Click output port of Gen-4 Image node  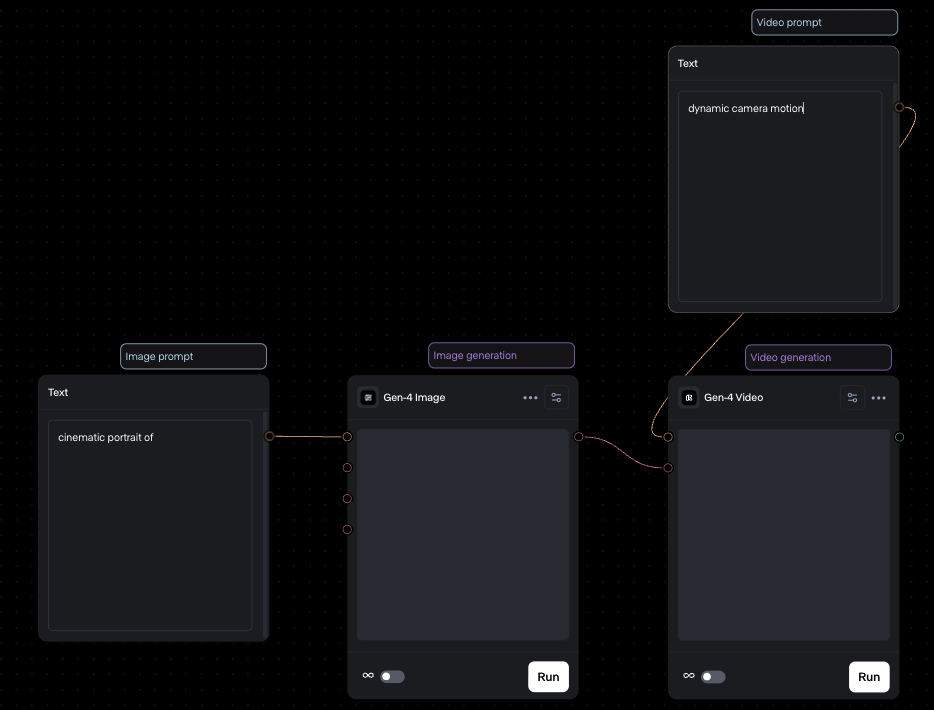(579, 437)
